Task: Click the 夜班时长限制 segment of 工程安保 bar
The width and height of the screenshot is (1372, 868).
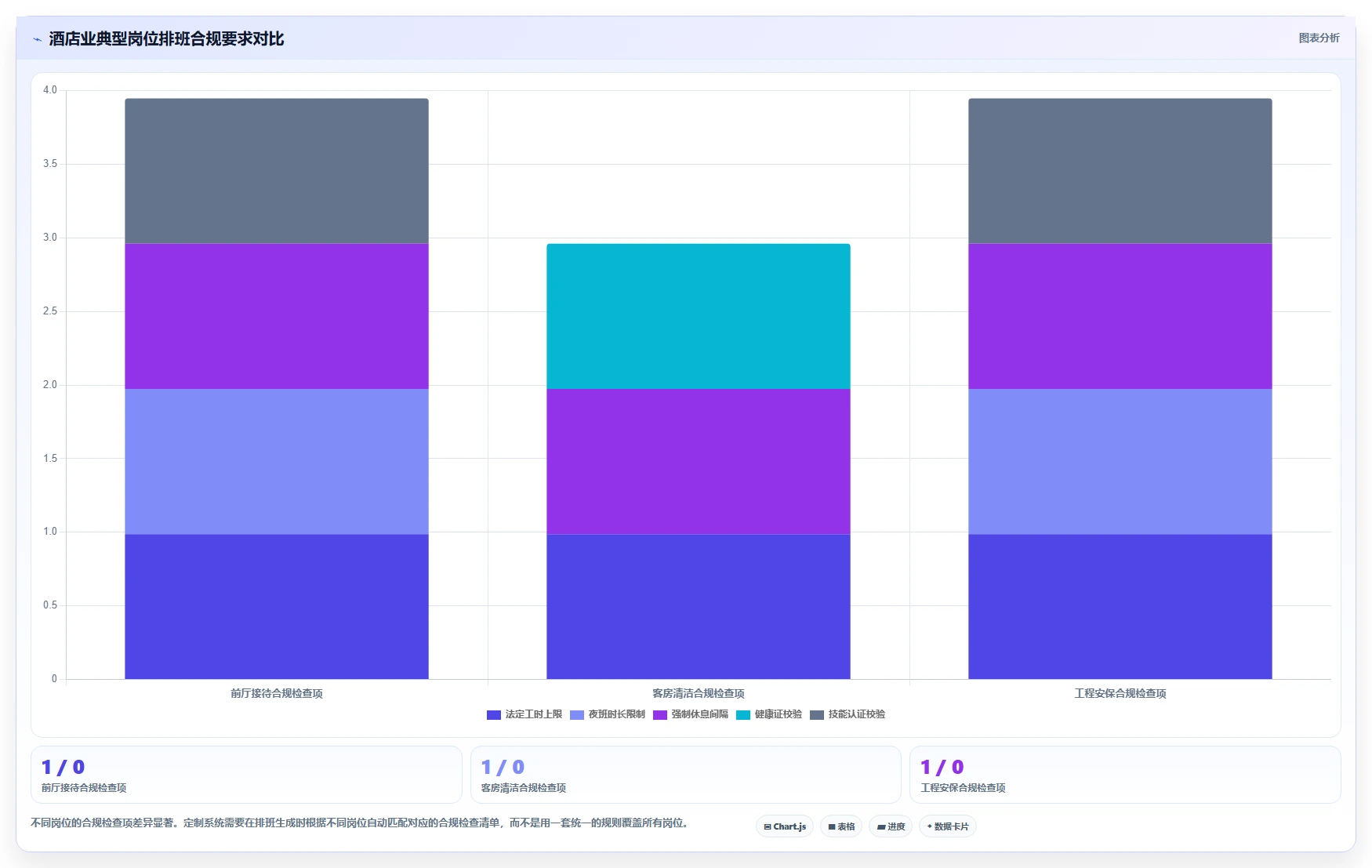Action: (x=1120, y=461)
